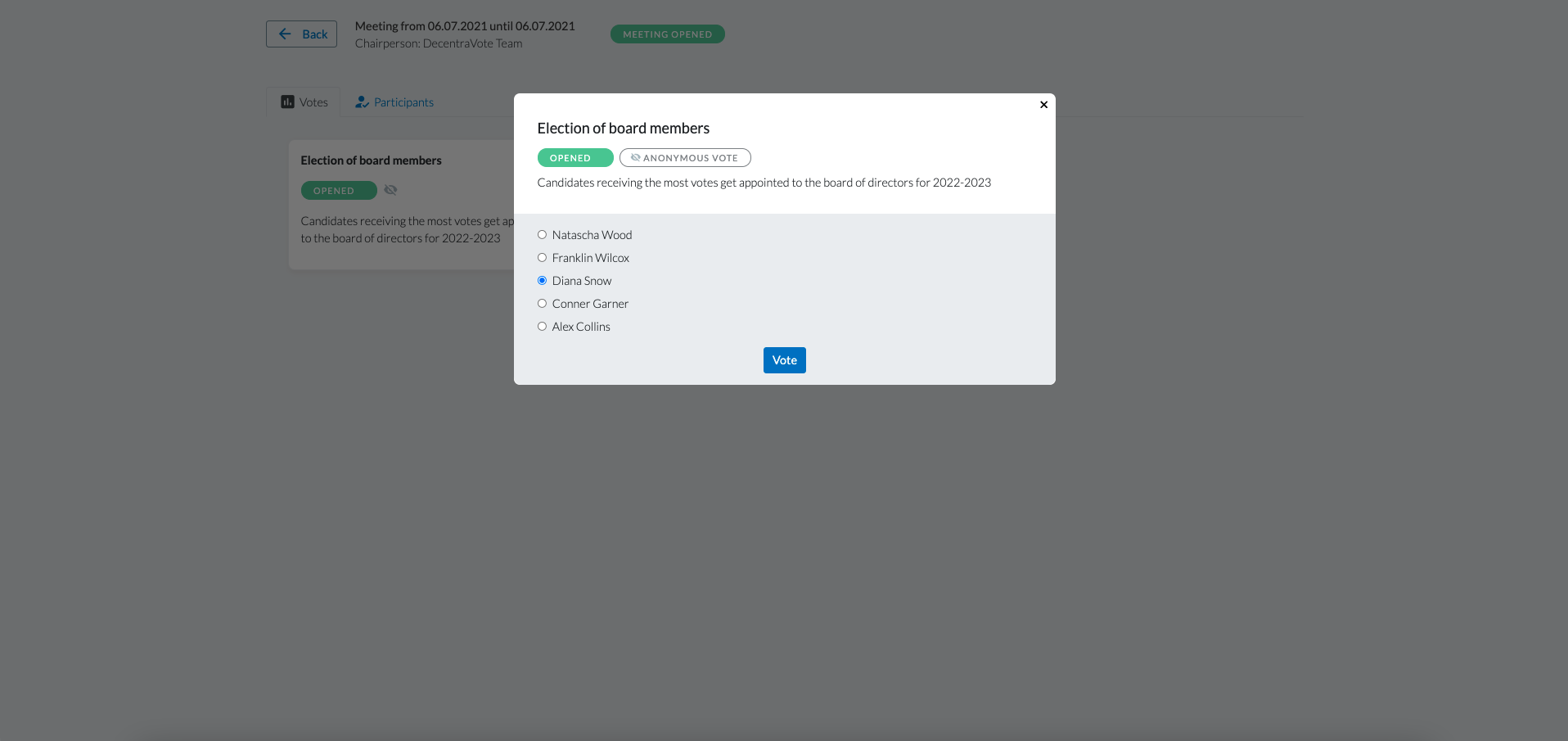
Task: Click the anonymous eye icon on vote card
Action: [x=390, y=190]
